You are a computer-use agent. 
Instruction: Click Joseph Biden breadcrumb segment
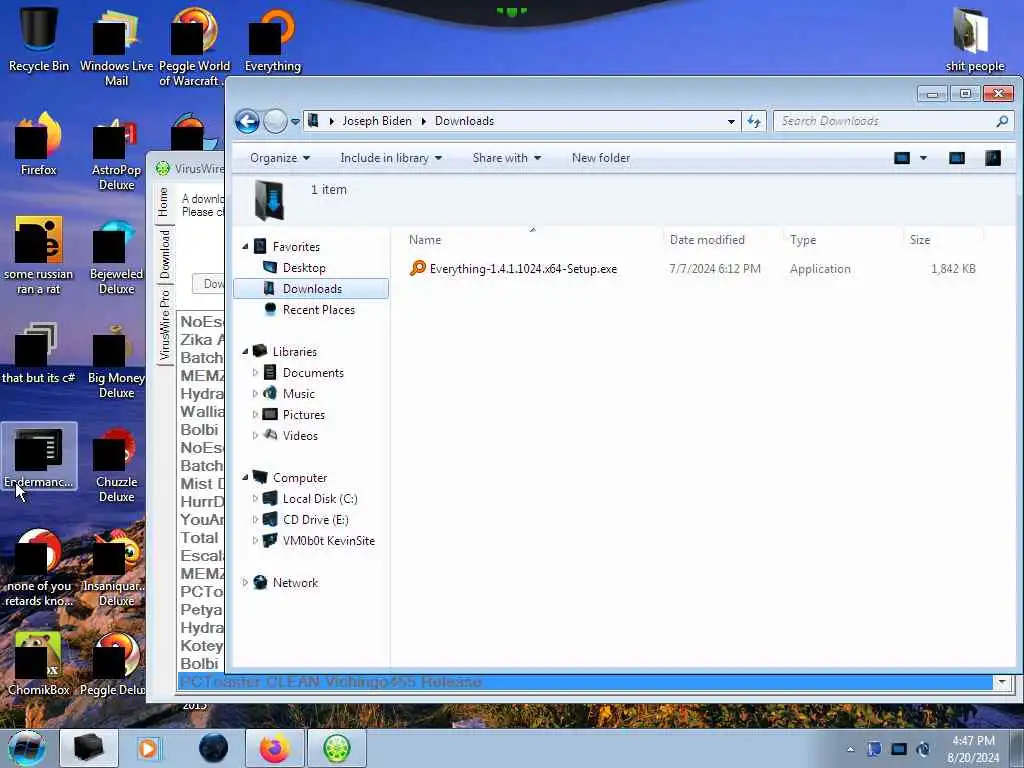[x=377, y=121]
